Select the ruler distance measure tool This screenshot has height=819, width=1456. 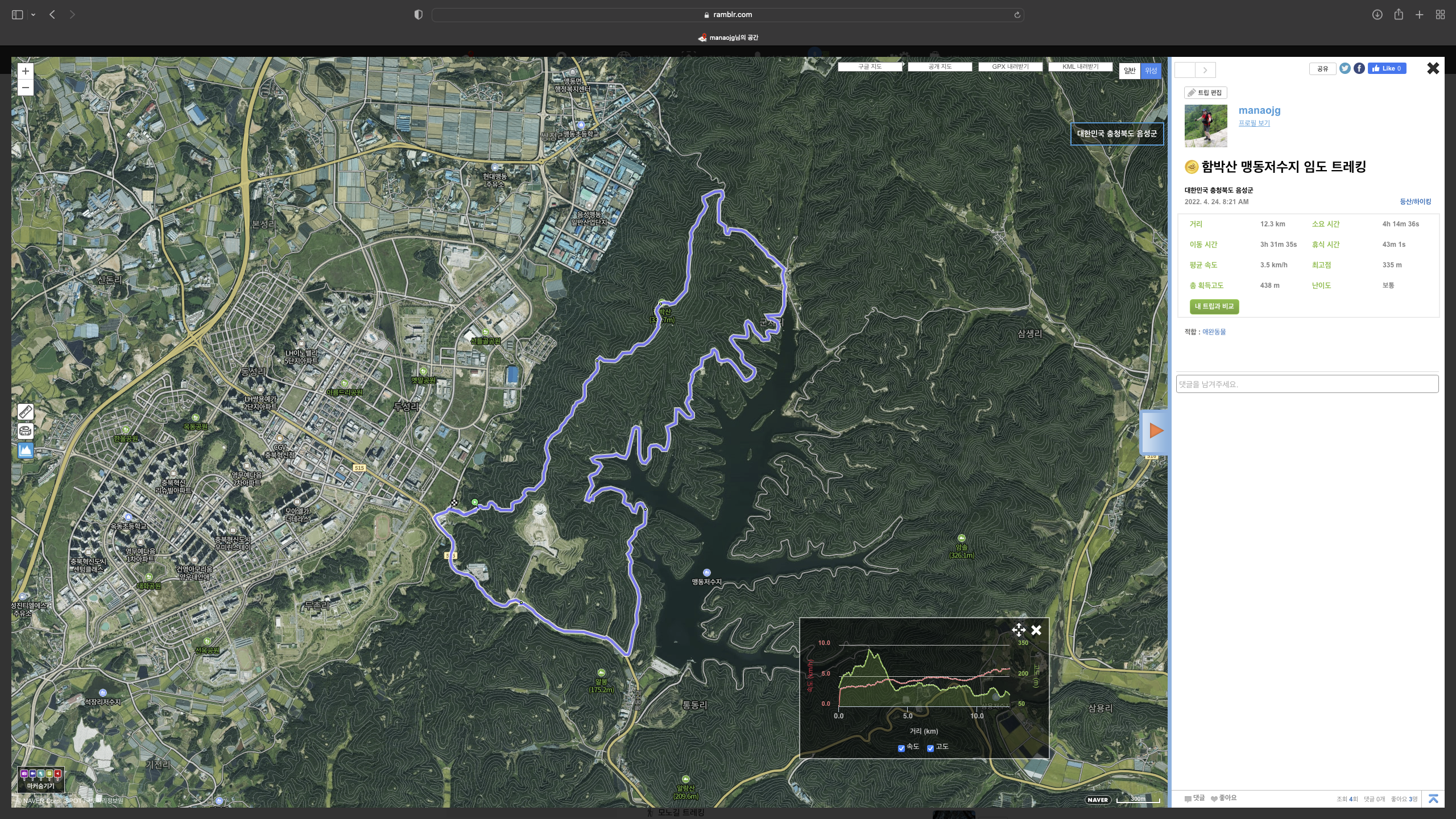[25, 411]
